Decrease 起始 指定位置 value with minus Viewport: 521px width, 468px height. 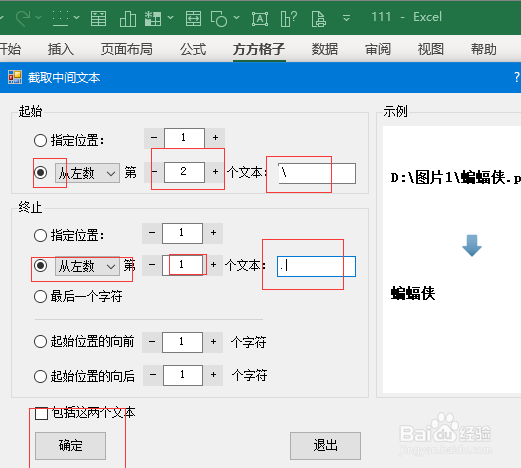(x=154, y=138)
